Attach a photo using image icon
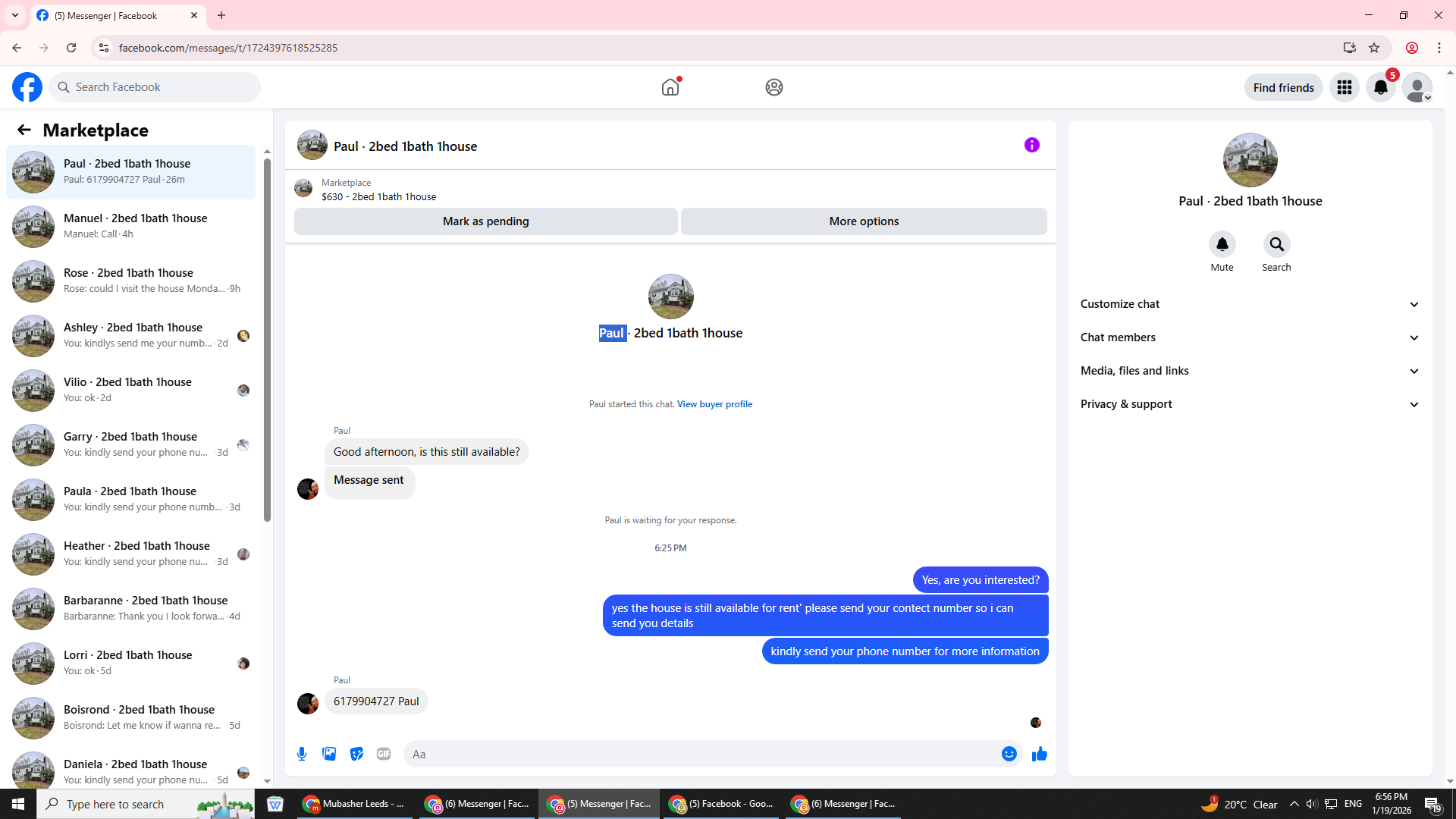1456x819 pixels. click(329, 754)
